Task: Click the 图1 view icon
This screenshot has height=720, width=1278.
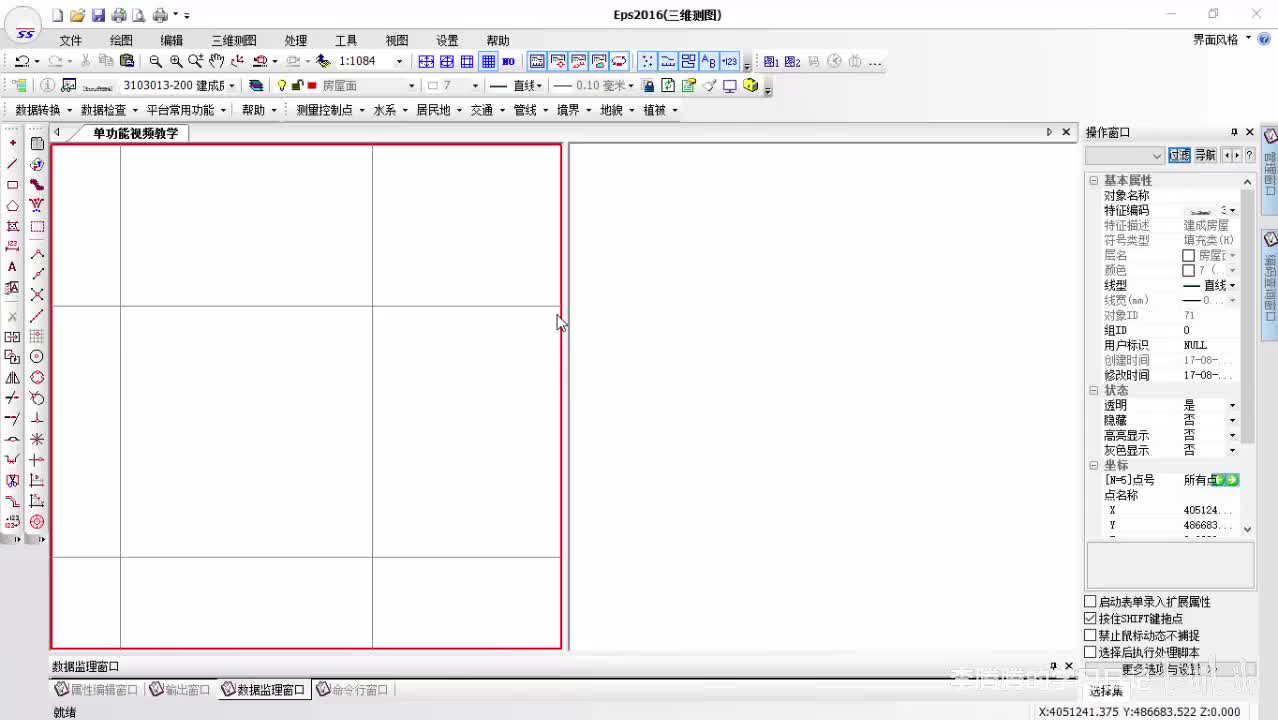Action: tap(772, 61)
